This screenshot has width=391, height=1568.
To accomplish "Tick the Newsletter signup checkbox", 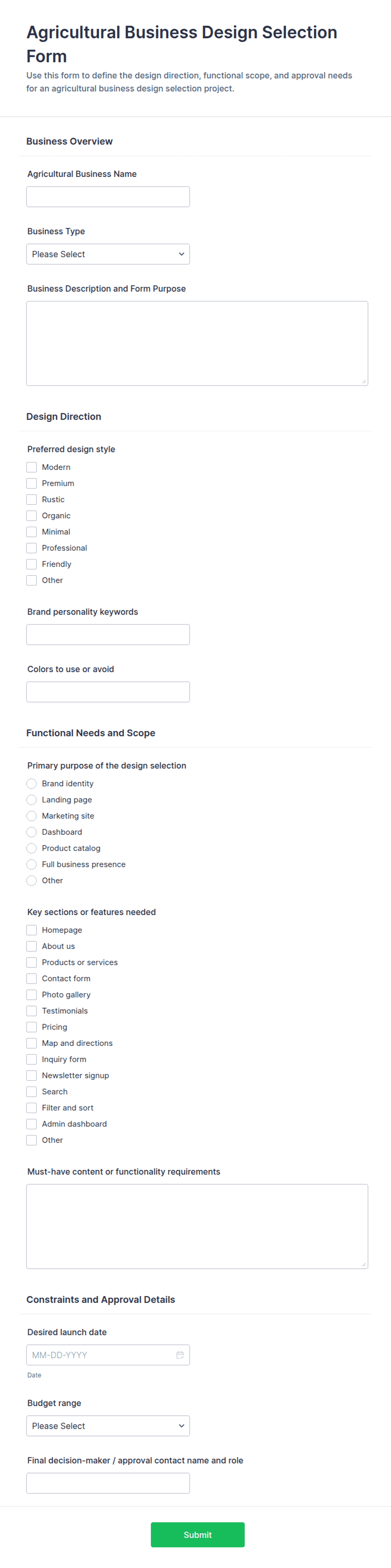I will pos(32,1076).
